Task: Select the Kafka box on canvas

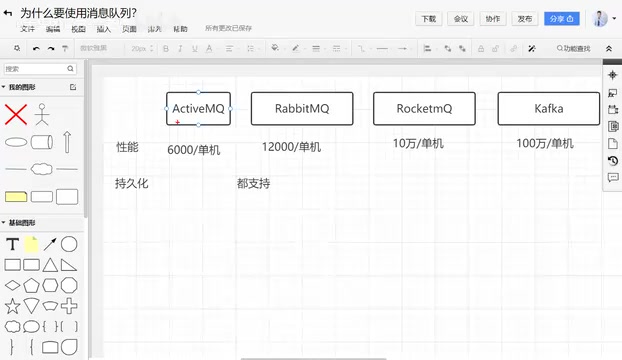Action: [x=549, y=109]
